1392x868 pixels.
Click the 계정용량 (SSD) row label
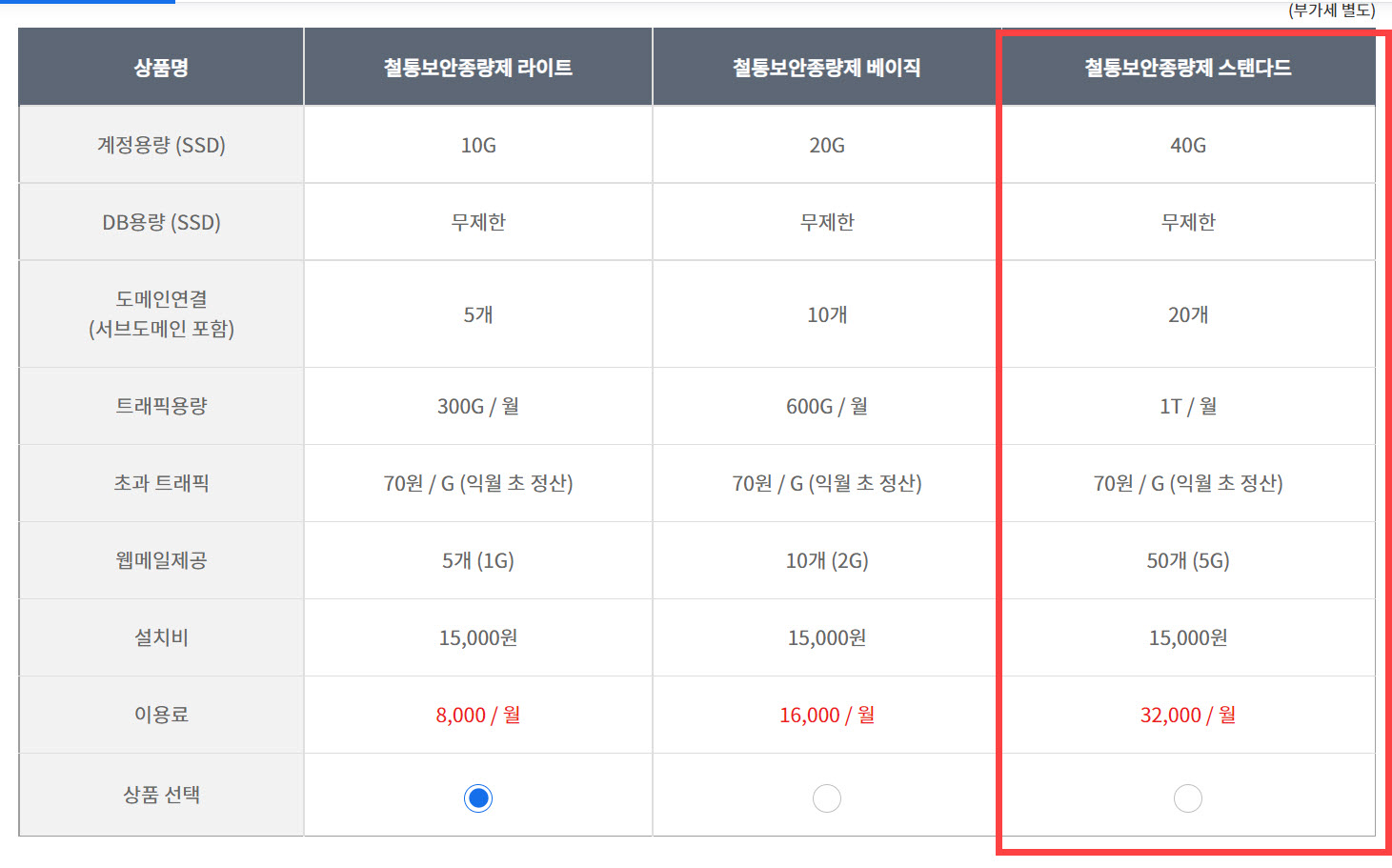160,144
